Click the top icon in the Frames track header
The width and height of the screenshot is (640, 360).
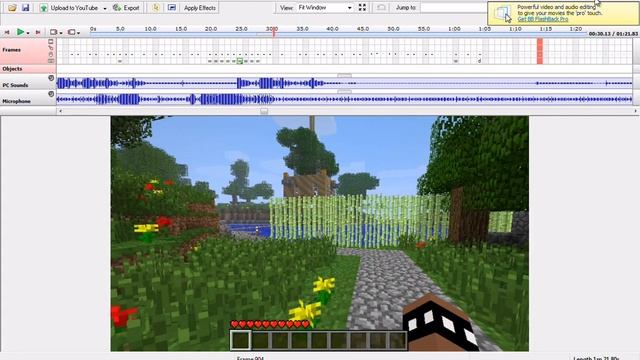click(51, 42)
